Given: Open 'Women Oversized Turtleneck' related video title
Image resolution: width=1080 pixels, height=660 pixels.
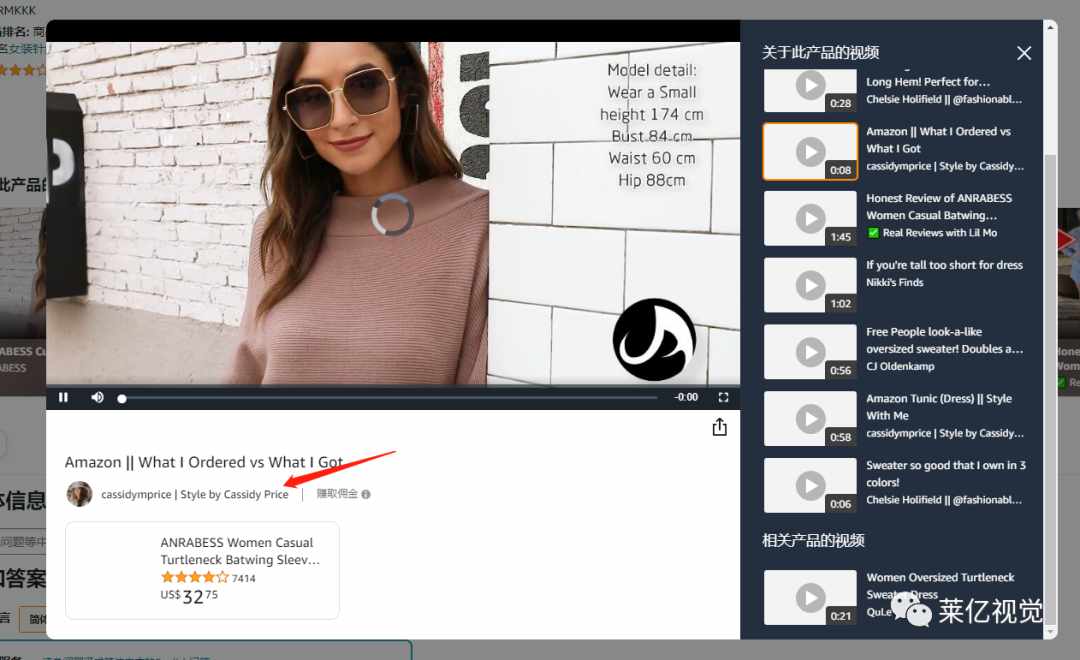Looking at the screenshot, I should click(940, 585).
